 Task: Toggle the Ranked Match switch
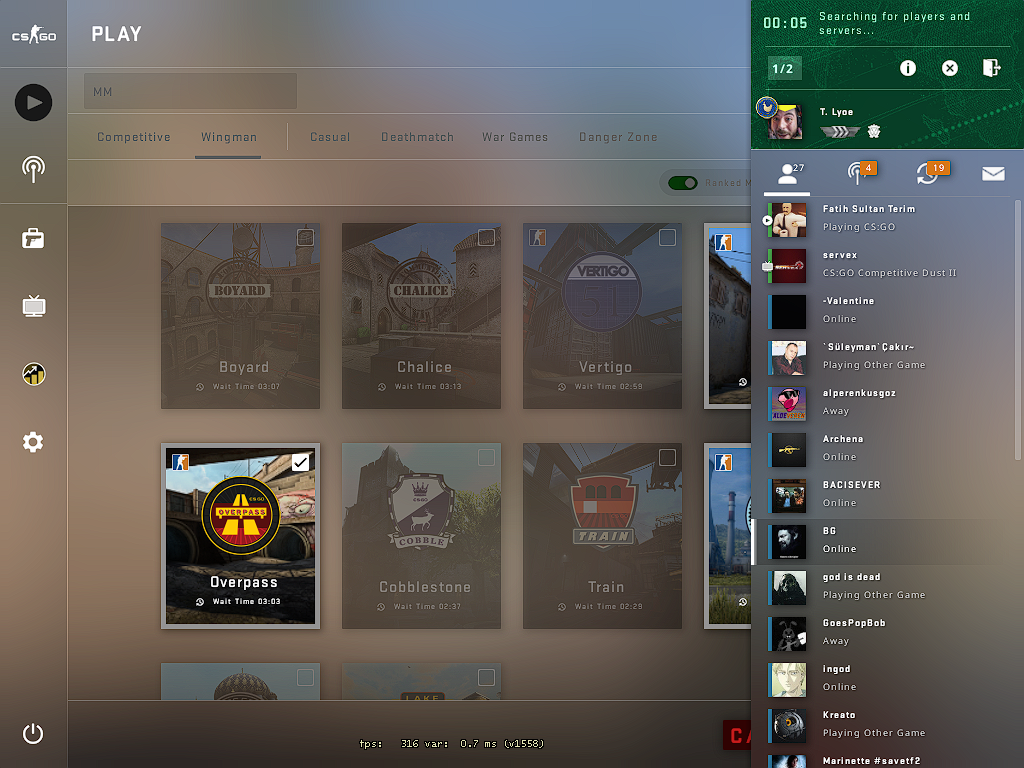pos(683,183)
